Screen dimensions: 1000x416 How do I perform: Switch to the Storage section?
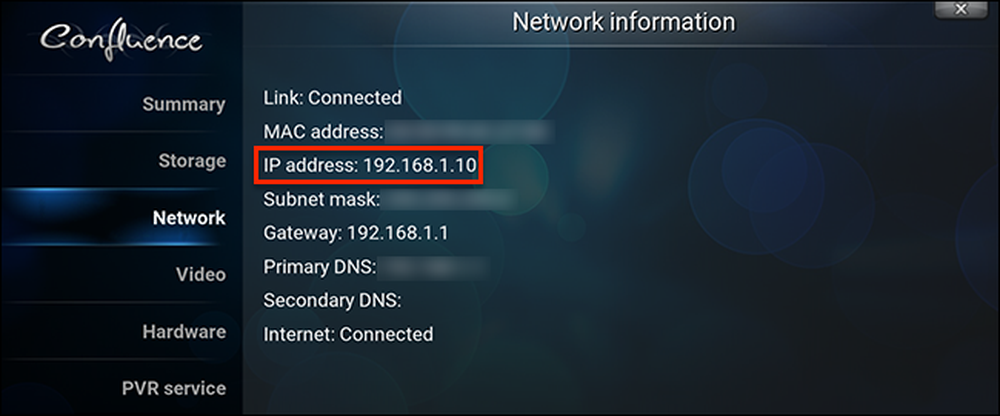click(192, 161)
